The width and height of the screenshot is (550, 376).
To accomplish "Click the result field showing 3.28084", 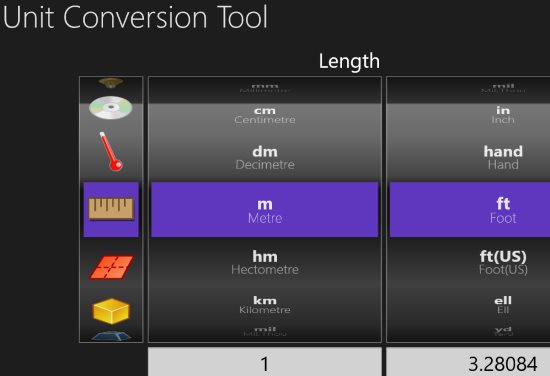I will (468, 362).
